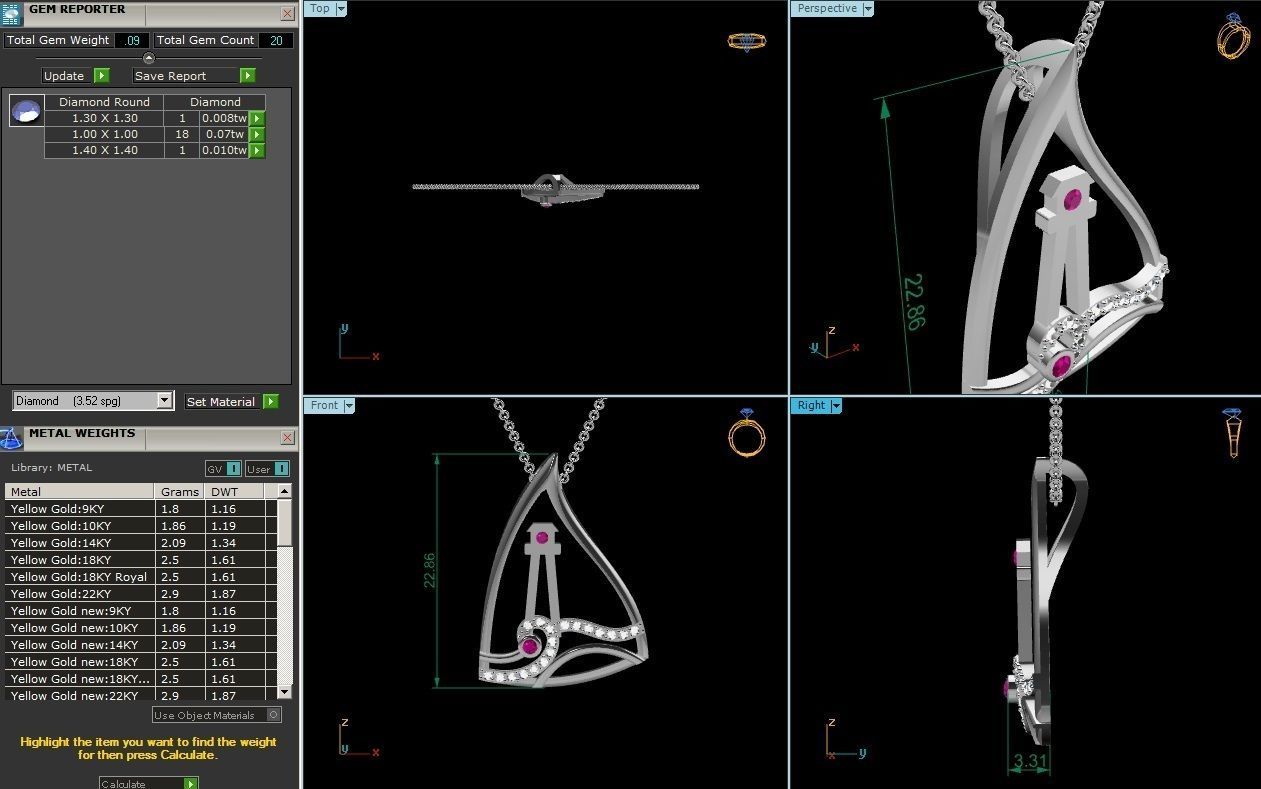Click the Front viewport ring icon
The image size is (1261, 789).
pos(746,432)
